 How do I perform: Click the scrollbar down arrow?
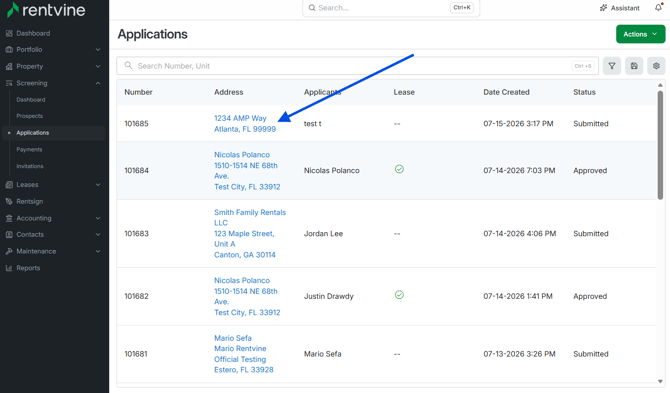(660, 381)
